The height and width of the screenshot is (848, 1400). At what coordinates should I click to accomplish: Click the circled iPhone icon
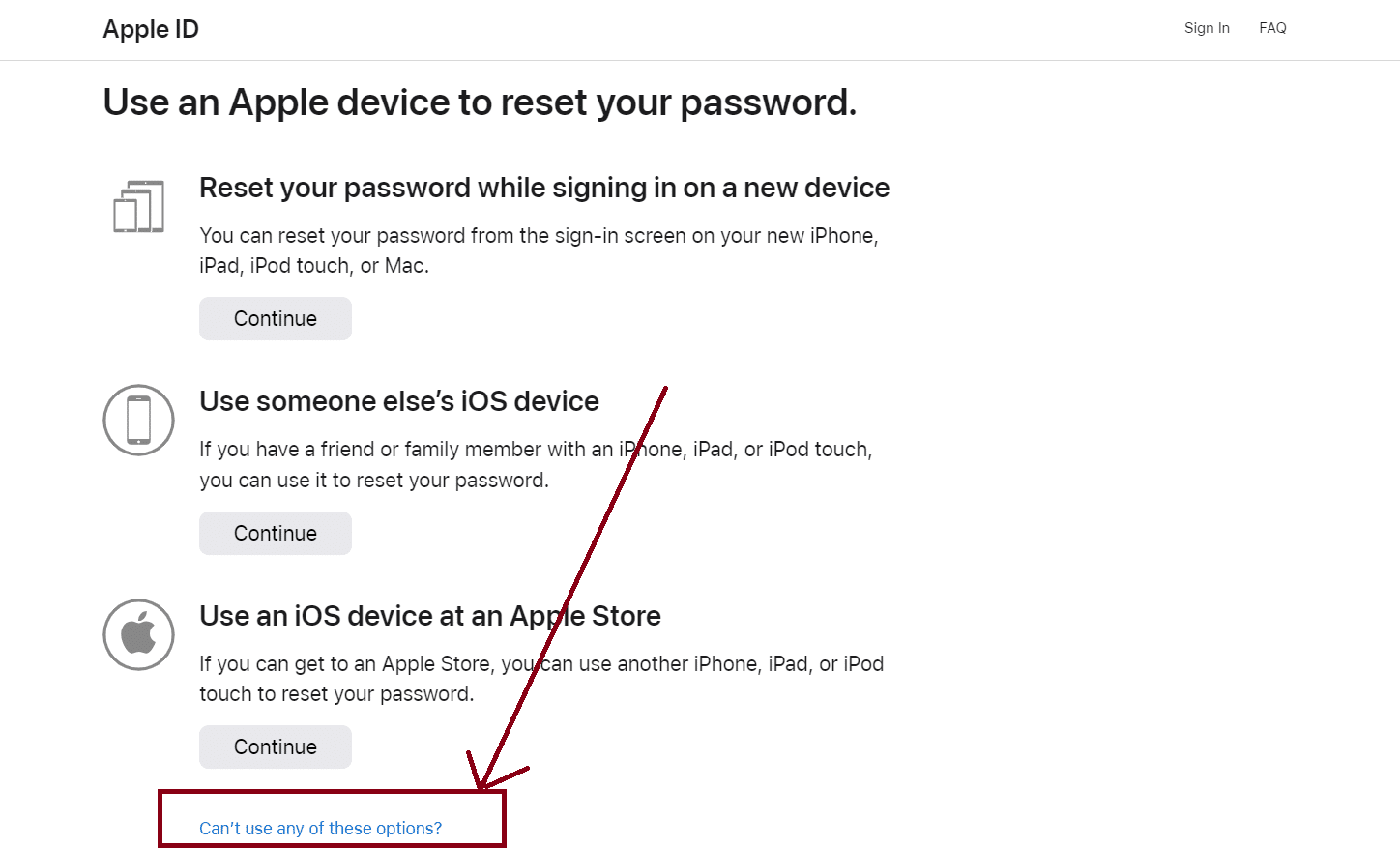point(139,420)
